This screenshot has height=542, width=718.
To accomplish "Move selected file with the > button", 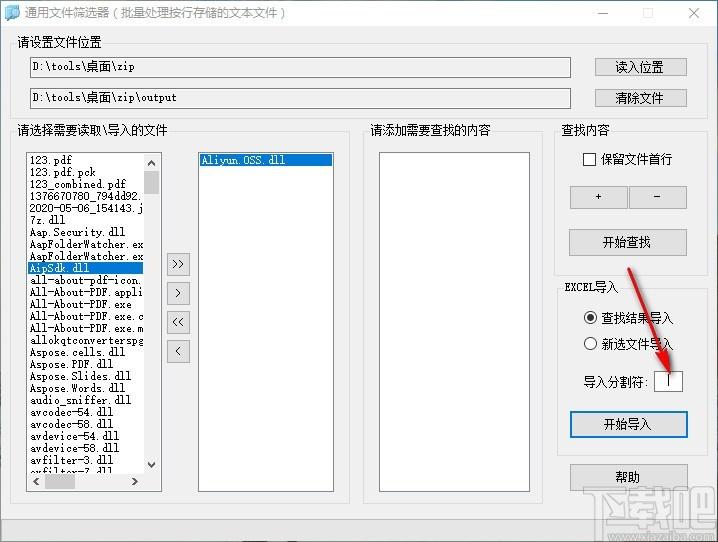I will [x=178, y=293].
